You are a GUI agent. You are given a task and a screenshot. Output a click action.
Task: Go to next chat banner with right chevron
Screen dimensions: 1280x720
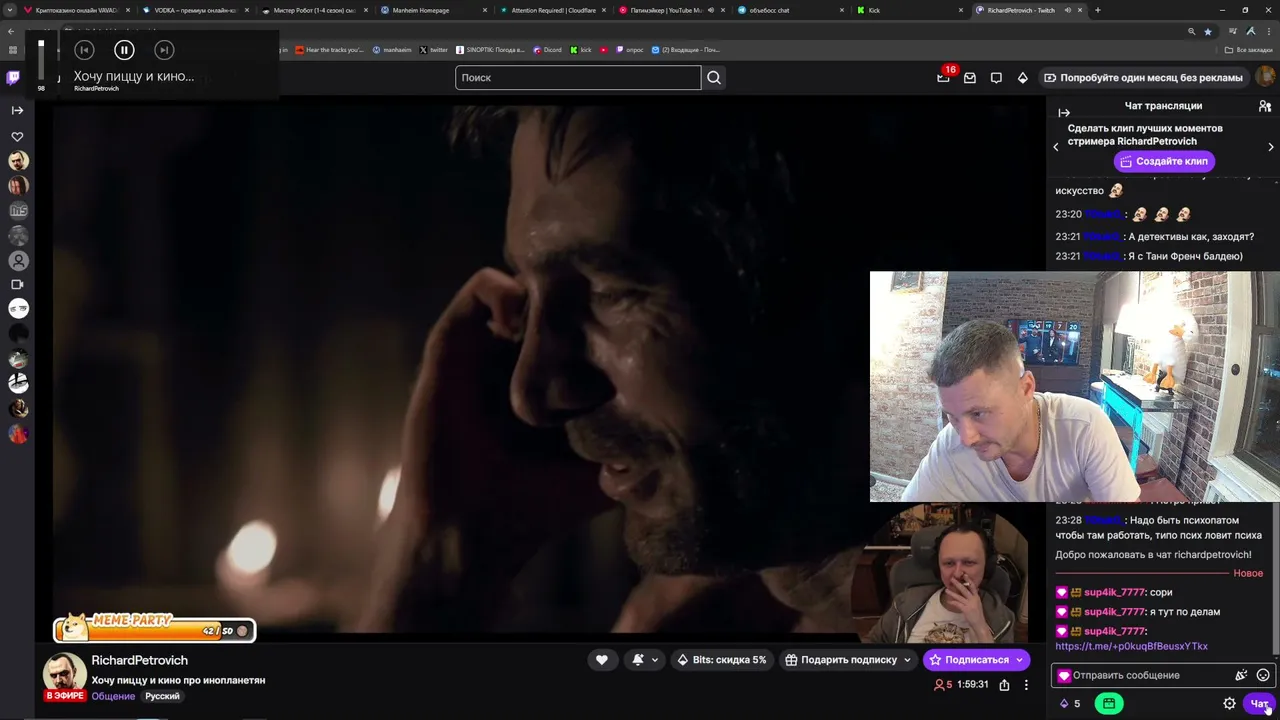[1271, 147]
